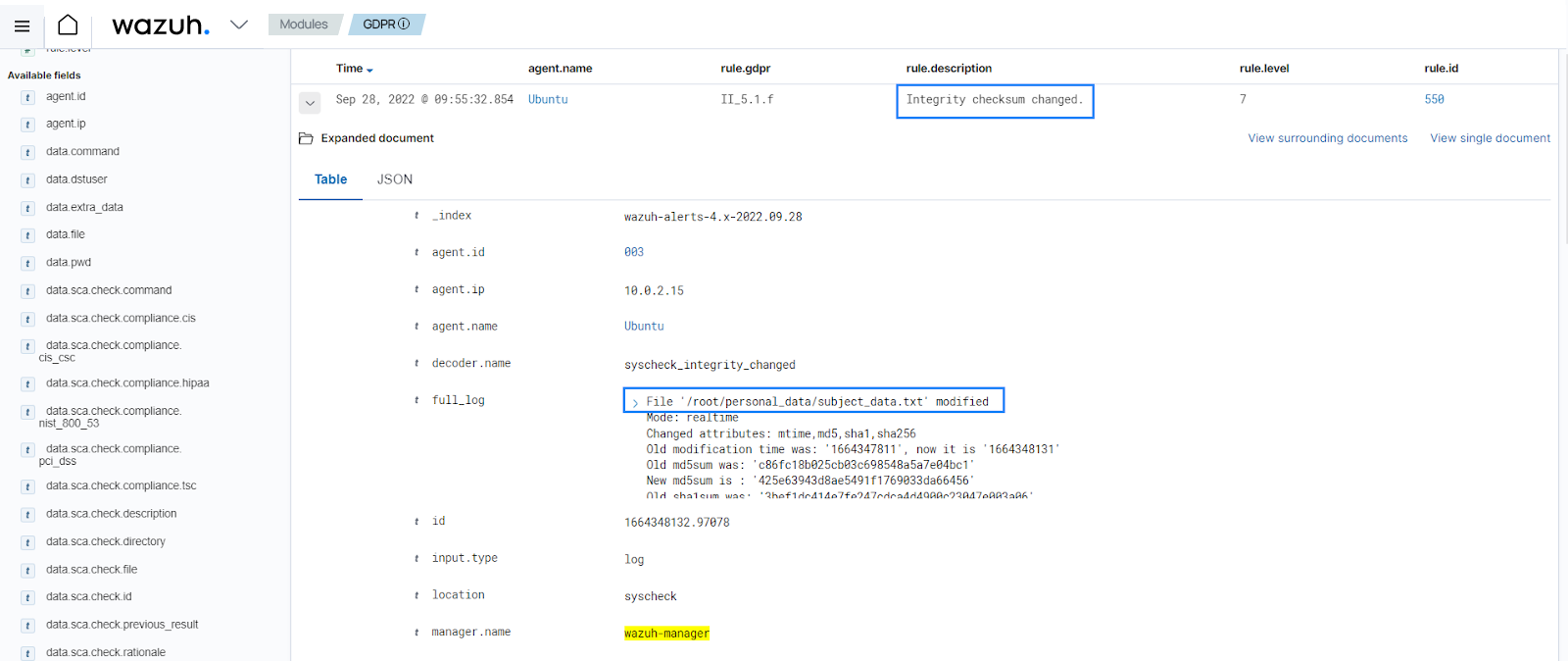This screenshot has width=1568, height=661.
Task: Select the Table tab
Action: [330, 179]
